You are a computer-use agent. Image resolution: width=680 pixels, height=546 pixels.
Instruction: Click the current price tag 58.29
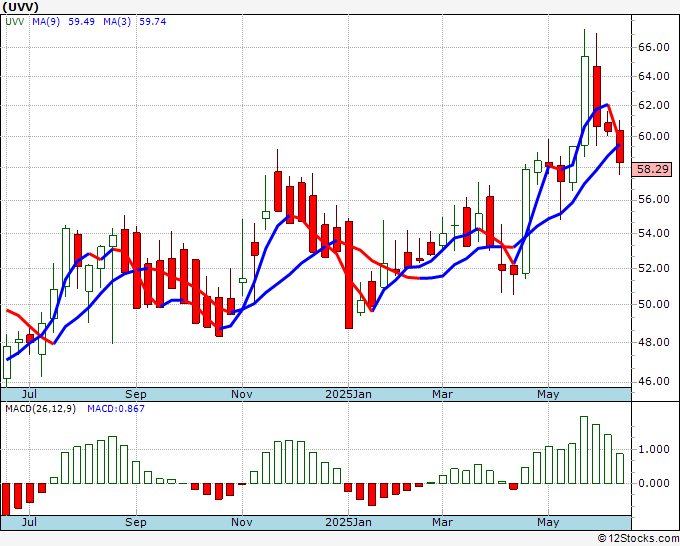[x=653, y=169]
